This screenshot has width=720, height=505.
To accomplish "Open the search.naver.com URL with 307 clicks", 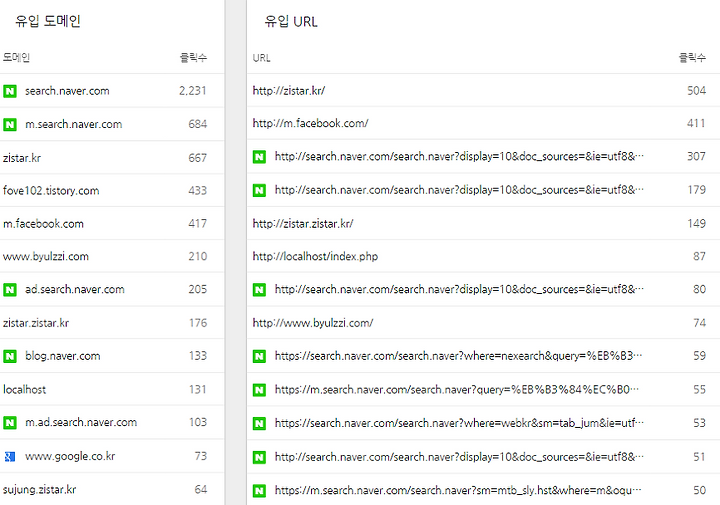I will tap(459, 157).
